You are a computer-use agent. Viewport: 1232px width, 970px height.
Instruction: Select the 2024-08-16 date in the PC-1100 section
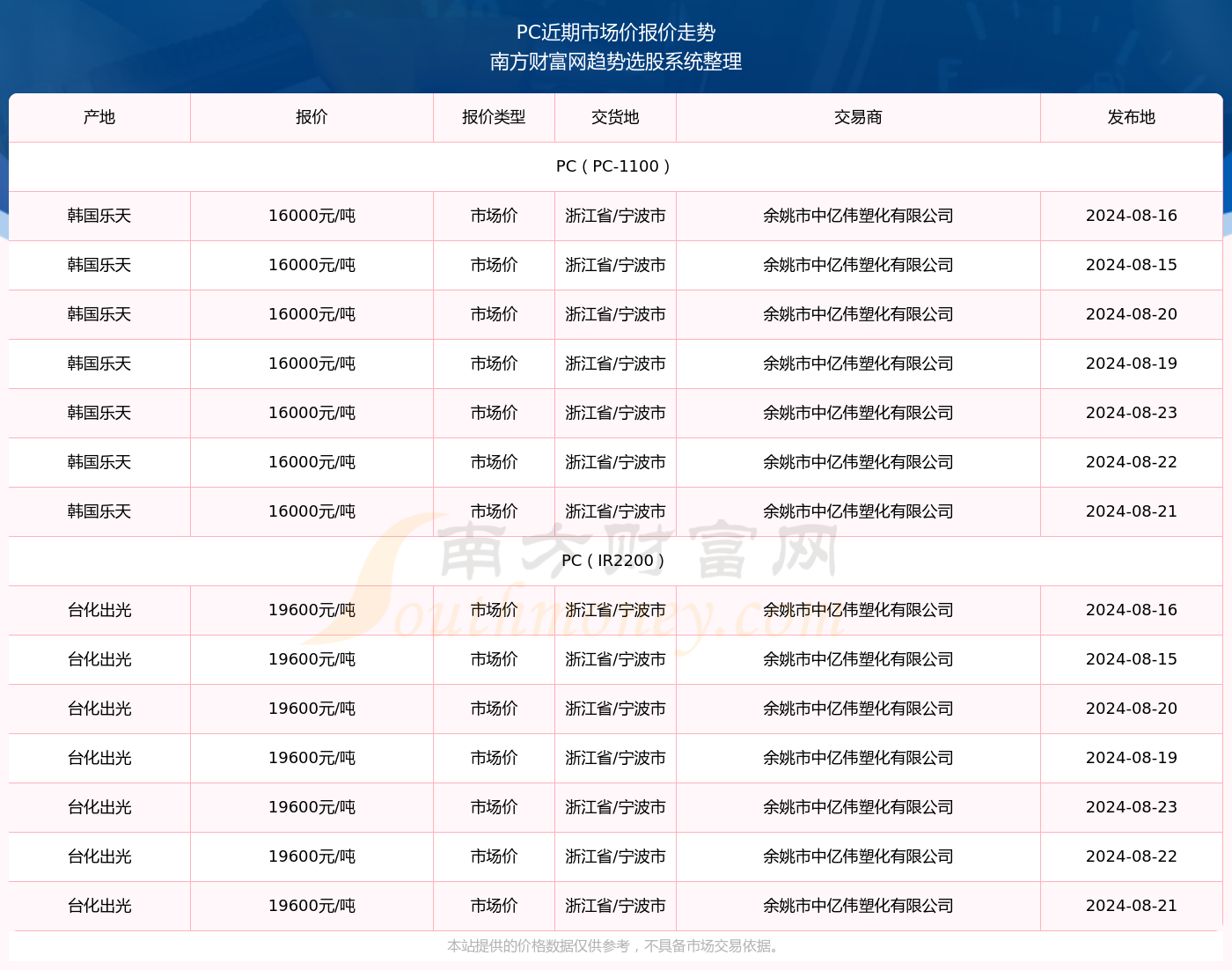click(1131, 216)
